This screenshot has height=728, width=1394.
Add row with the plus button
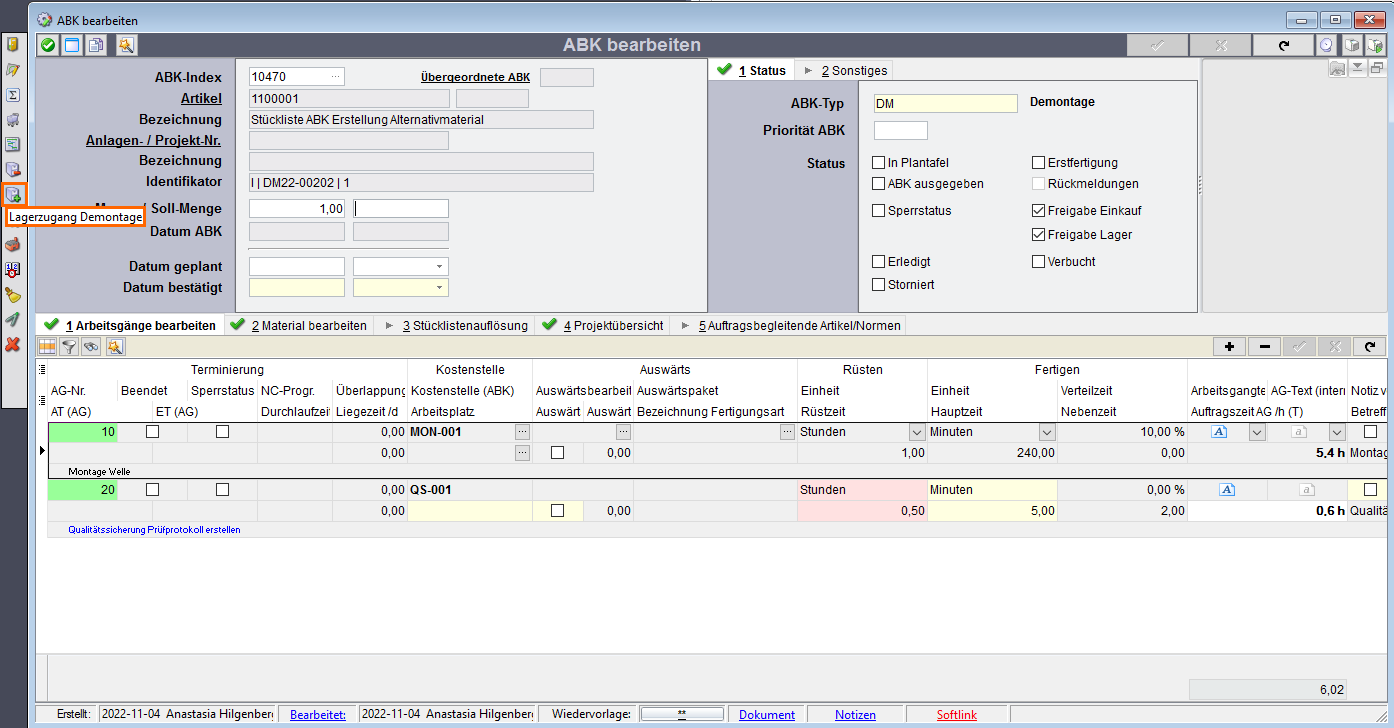click(x=1229, y=347)
